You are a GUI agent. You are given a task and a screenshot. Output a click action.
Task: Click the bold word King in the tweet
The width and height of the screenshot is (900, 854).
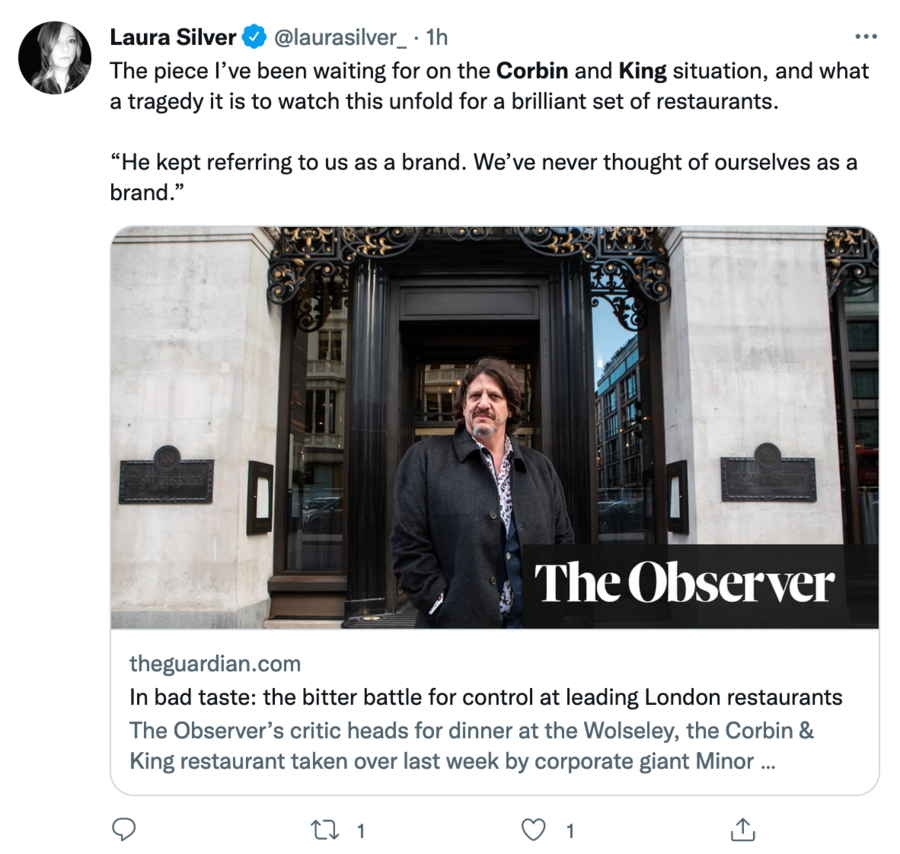[643, 71]
